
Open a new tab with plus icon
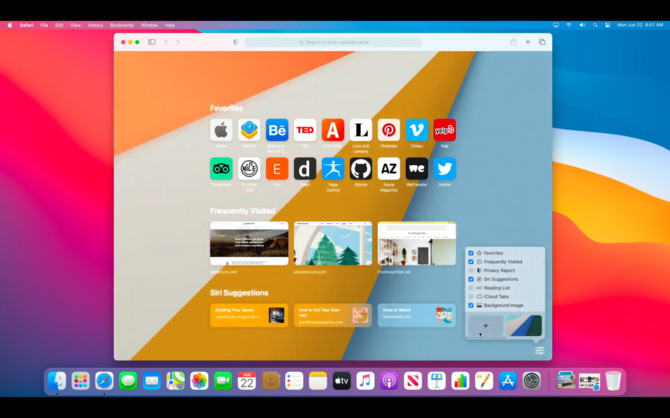click(528, 42)
